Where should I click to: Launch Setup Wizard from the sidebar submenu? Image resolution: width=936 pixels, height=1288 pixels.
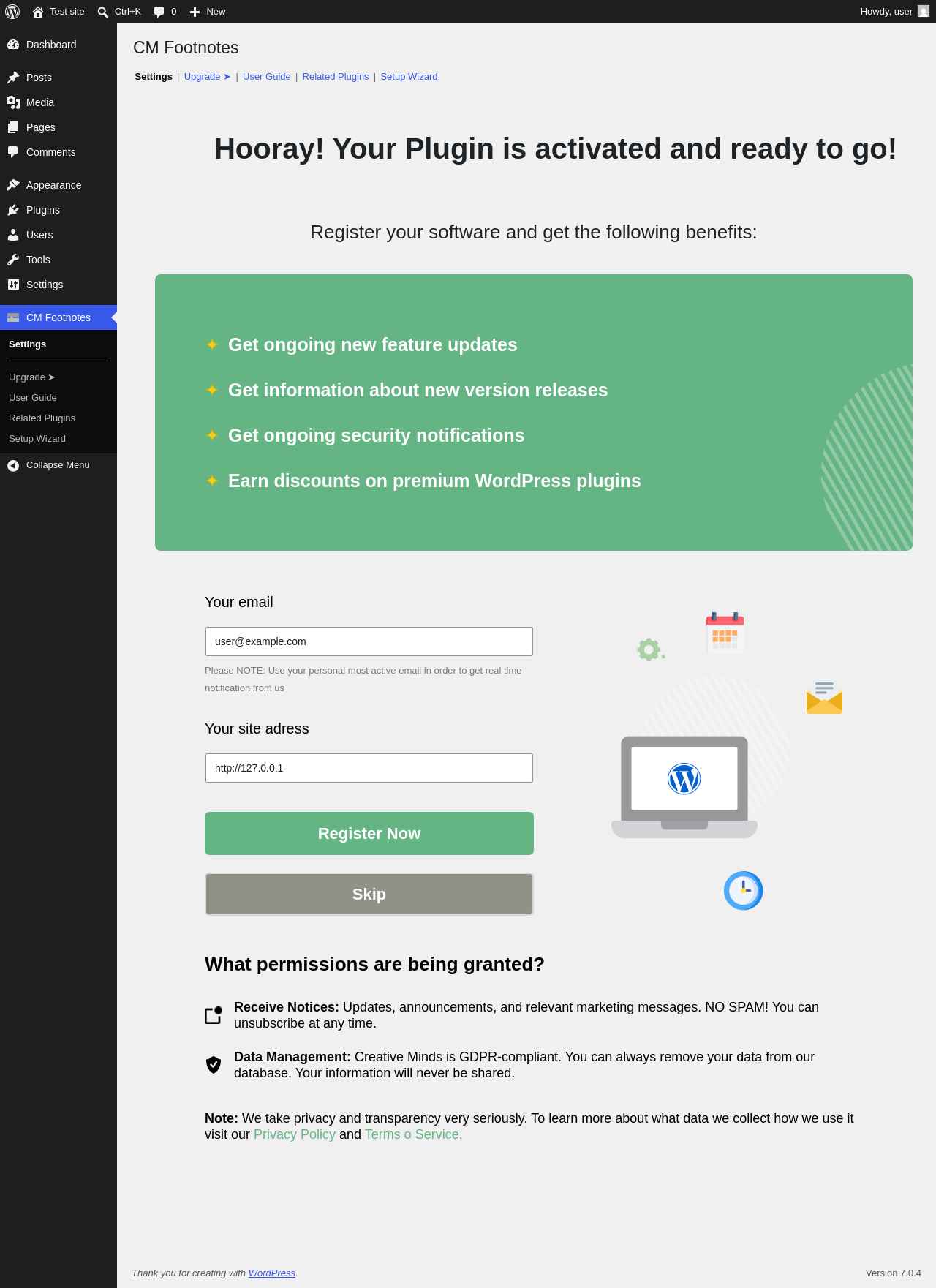click(37, 439)
